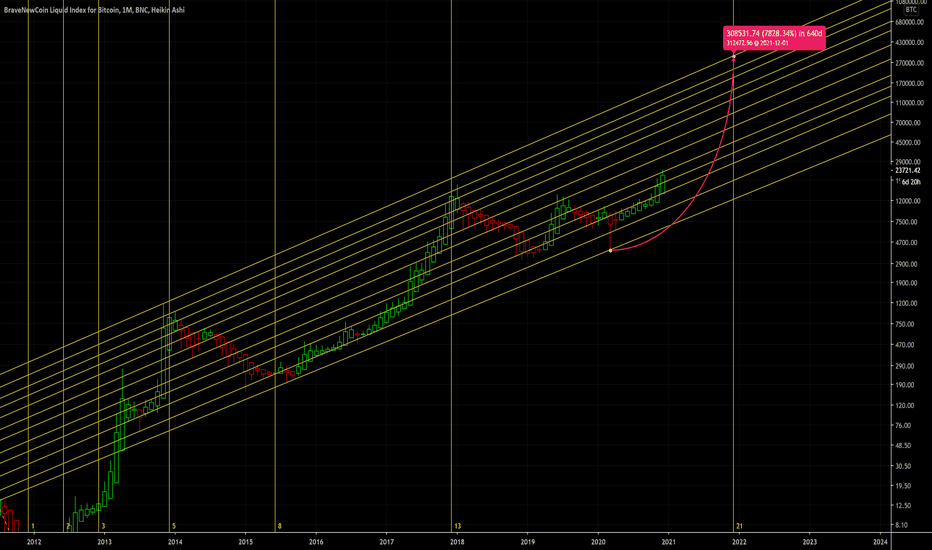Viewport: 932px width, 550px height.
Task: Click the 2012 label on time axis
Action: [x=34, y=542]
